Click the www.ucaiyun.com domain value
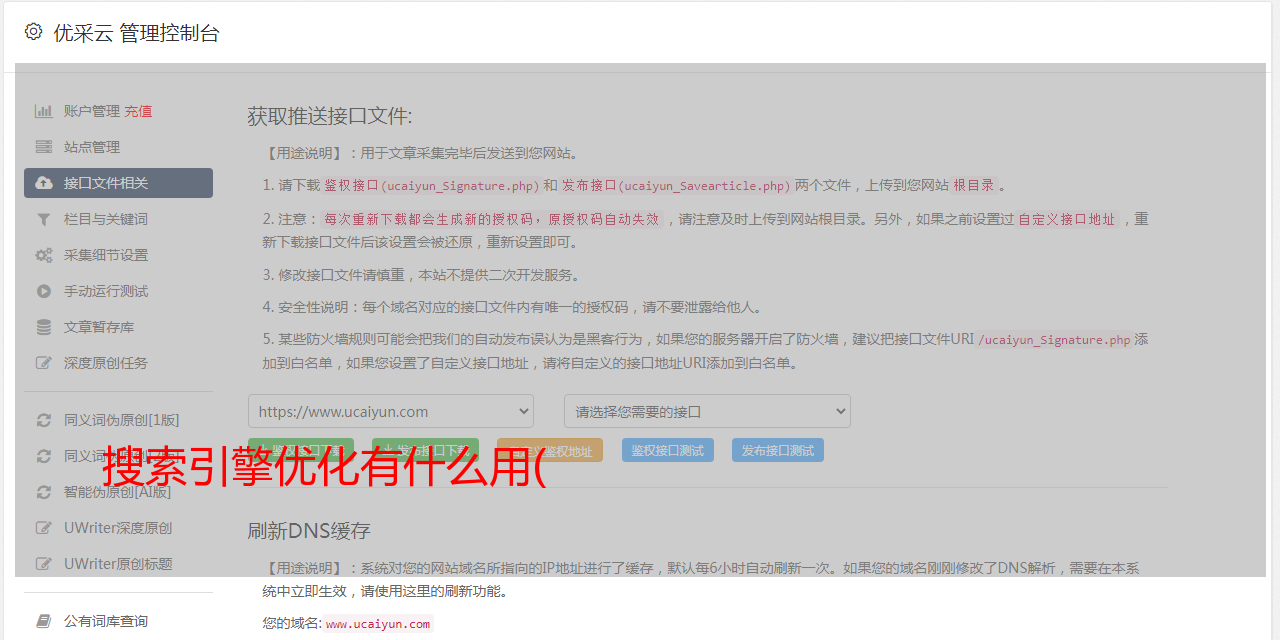 tap(378, 623)
